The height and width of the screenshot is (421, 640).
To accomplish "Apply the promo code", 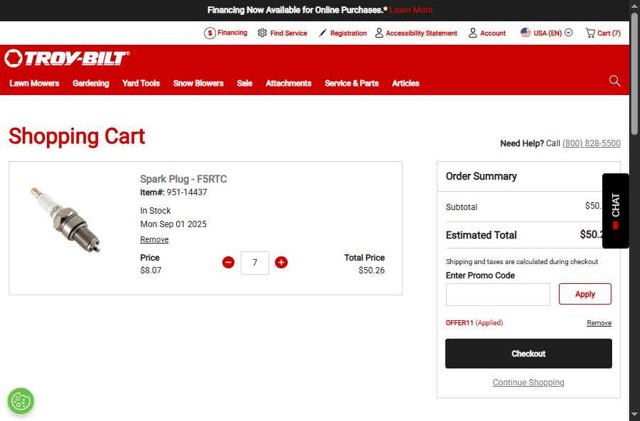I will 585,294.
